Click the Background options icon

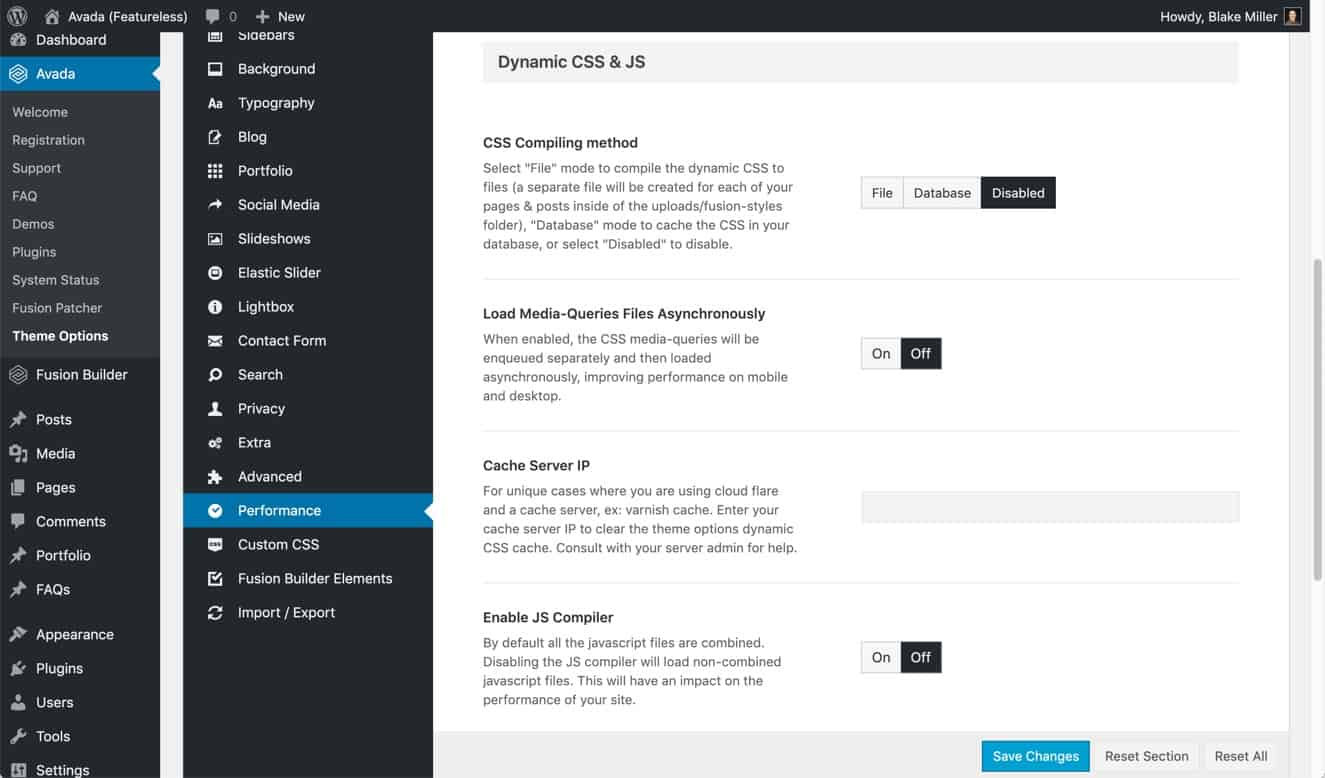(215, 69)
